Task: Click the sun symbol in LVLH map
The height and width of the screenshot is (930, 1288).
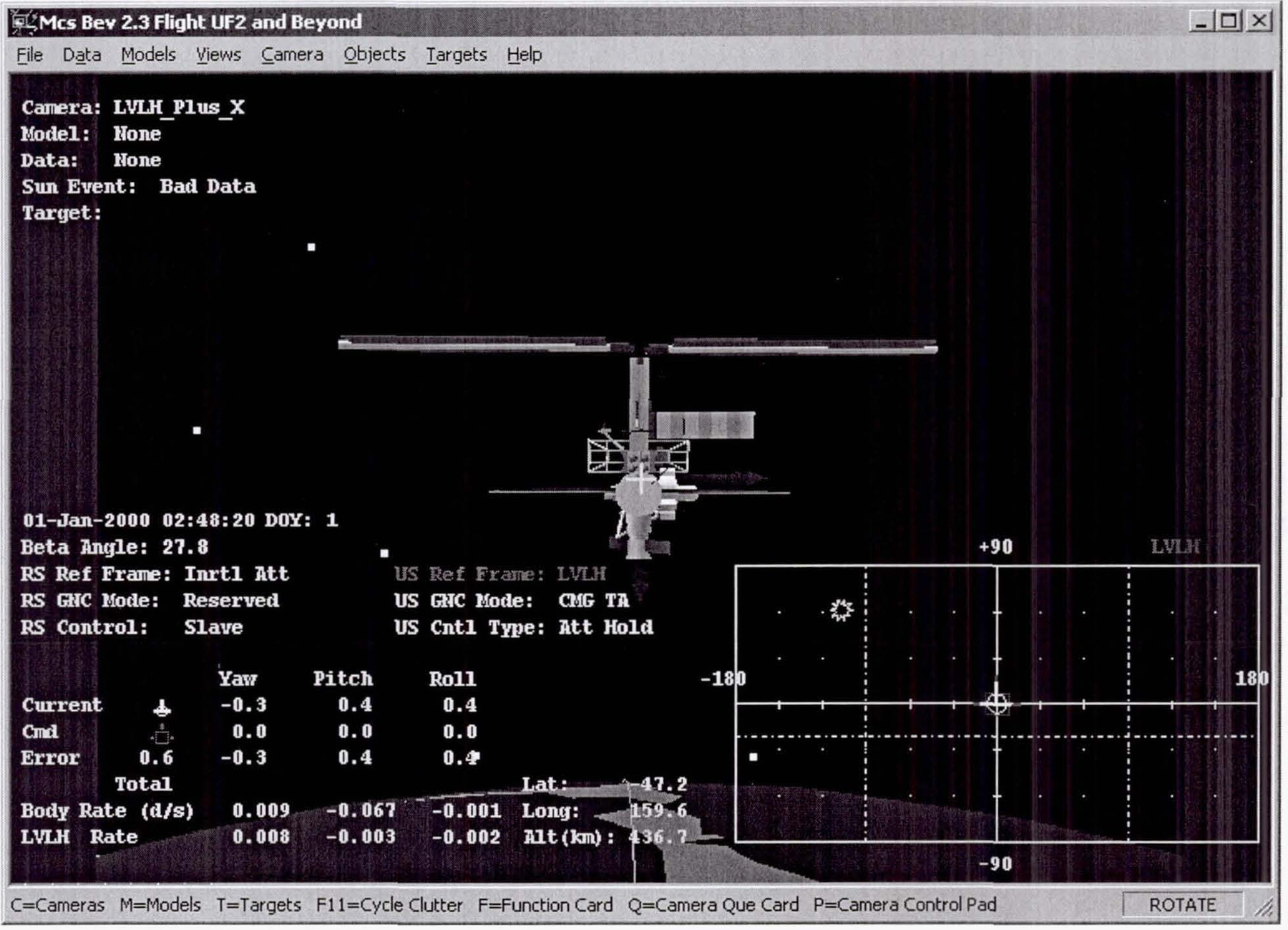Action: [841, 610]
